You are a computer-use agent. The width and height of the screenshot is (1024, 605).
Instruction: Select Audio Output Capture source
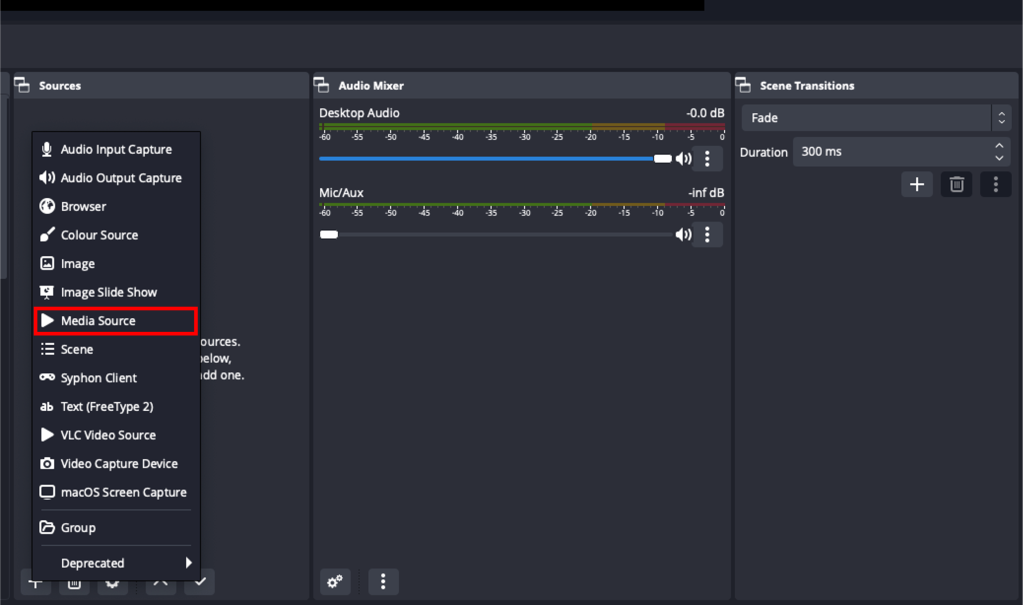[x=116, y=178]
